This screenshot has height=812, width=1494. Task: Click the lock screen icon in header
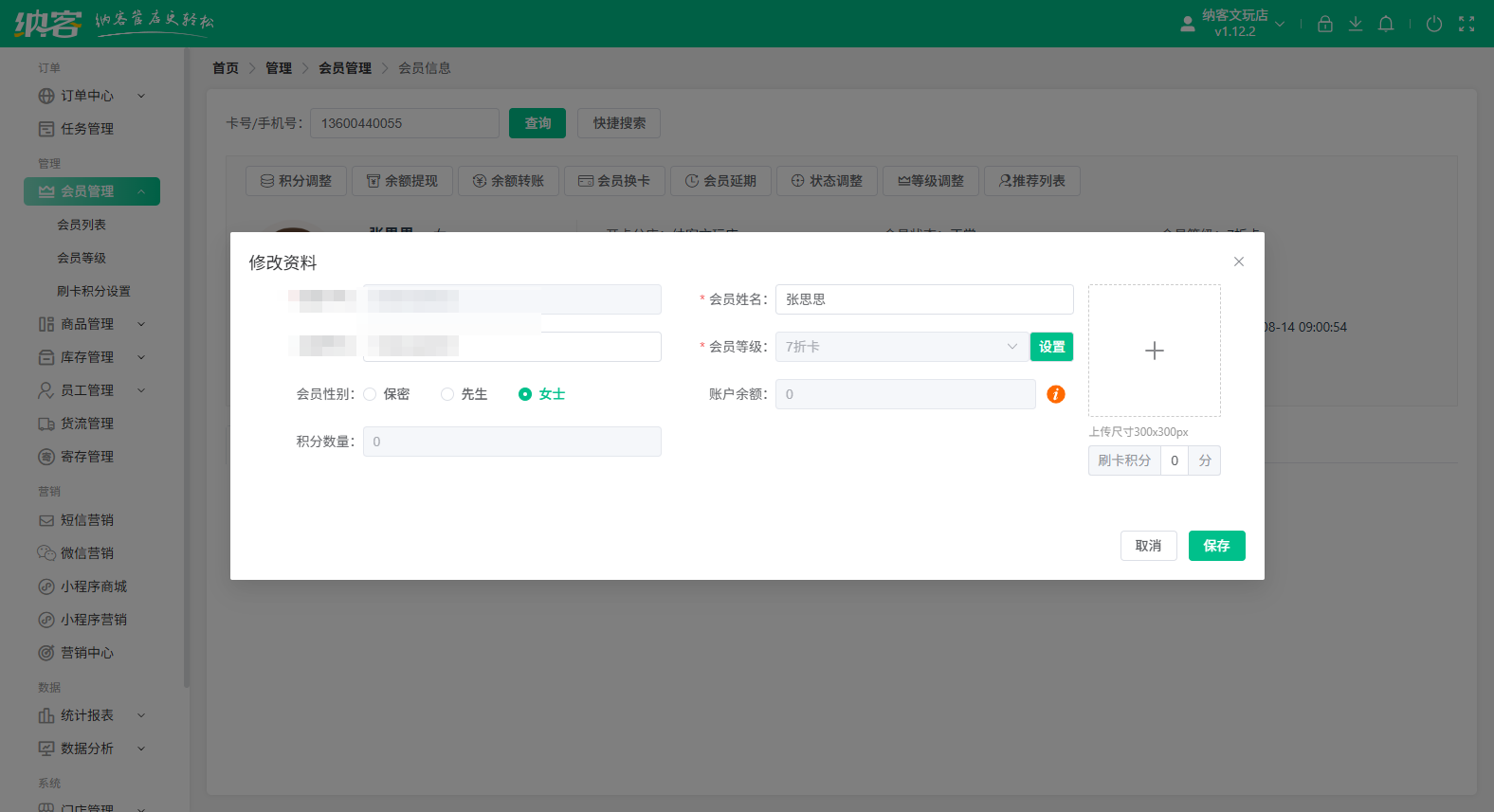pos(1325,24)
